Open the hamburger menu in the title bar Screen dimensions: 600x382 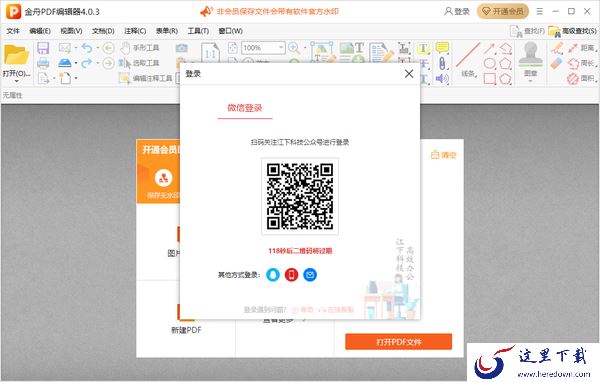click(x=540, y=11)
